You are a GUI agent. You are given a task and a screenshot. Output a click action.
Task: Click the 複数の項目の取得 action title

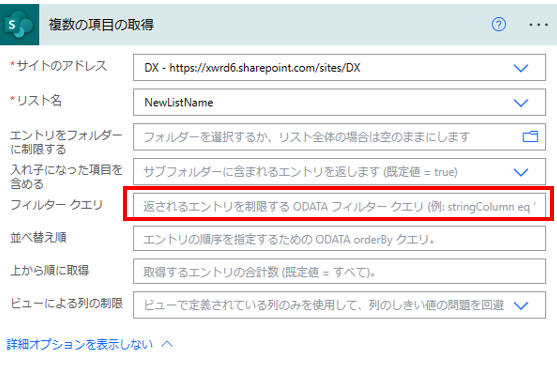pos(101,25)
